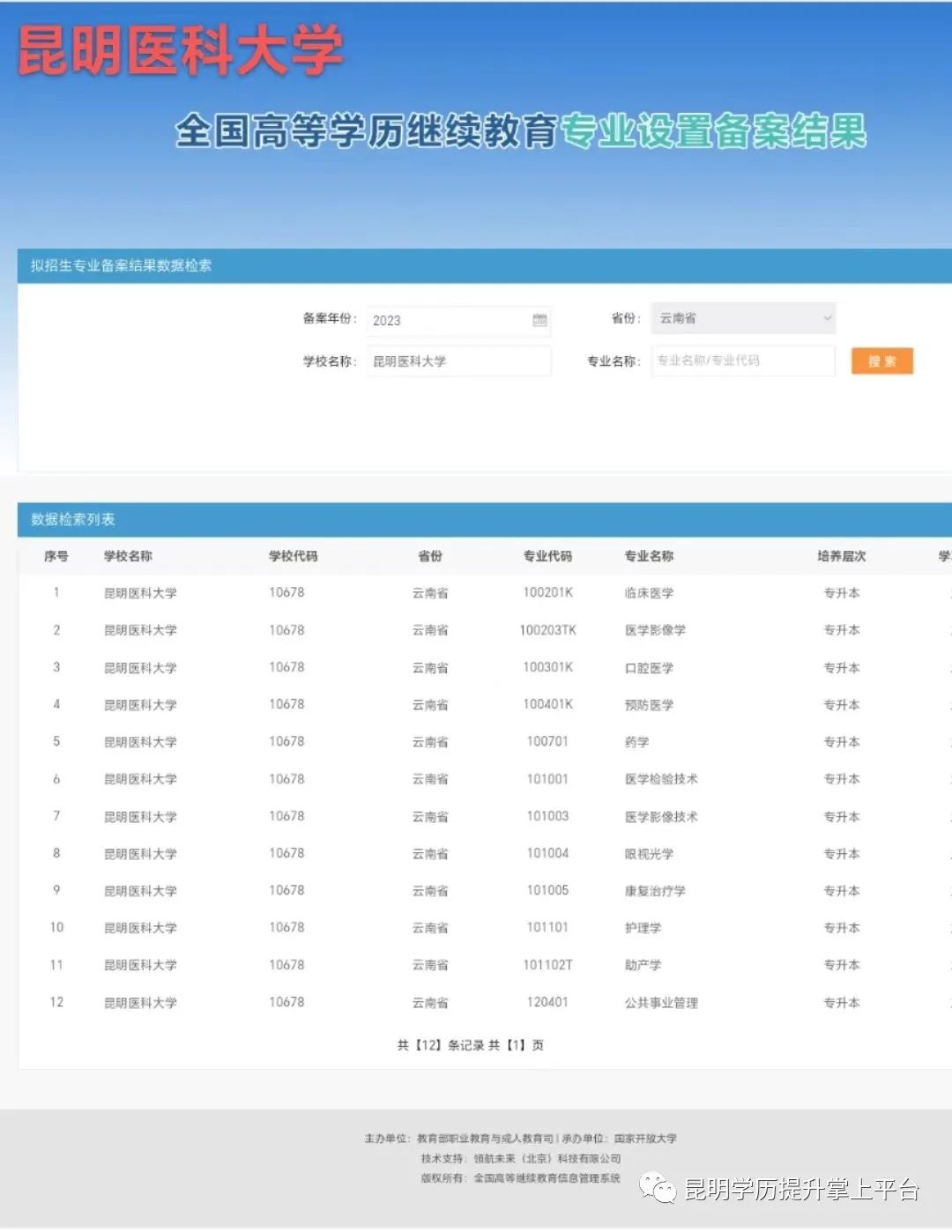Click the 公共事业管理 major name cell
952x1232 pixels.
pos(661,1003)
